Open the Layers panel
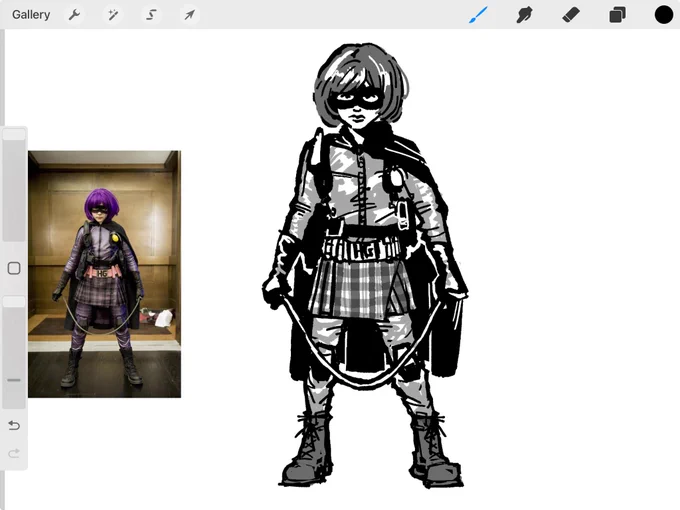This screenshot has width=680, height=510. point(617,15)
